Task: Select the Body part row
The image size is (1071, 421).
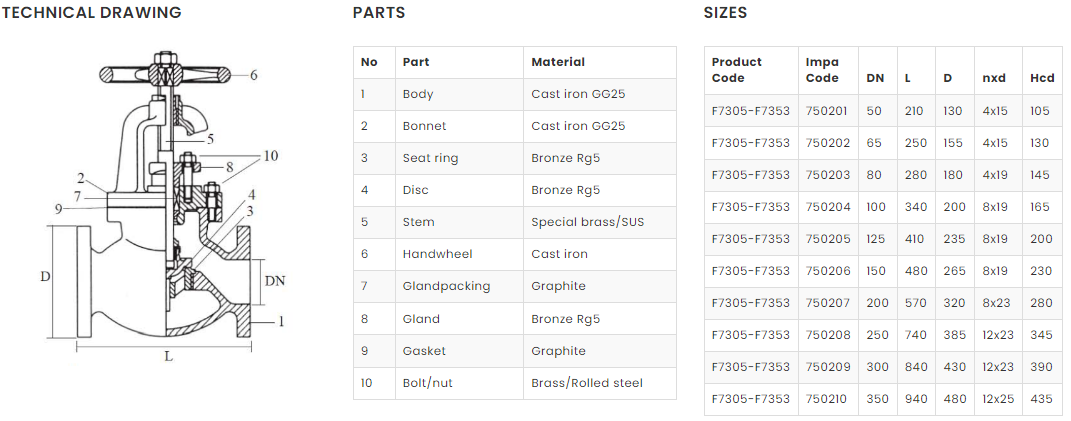Action: [x=514, y=94]
